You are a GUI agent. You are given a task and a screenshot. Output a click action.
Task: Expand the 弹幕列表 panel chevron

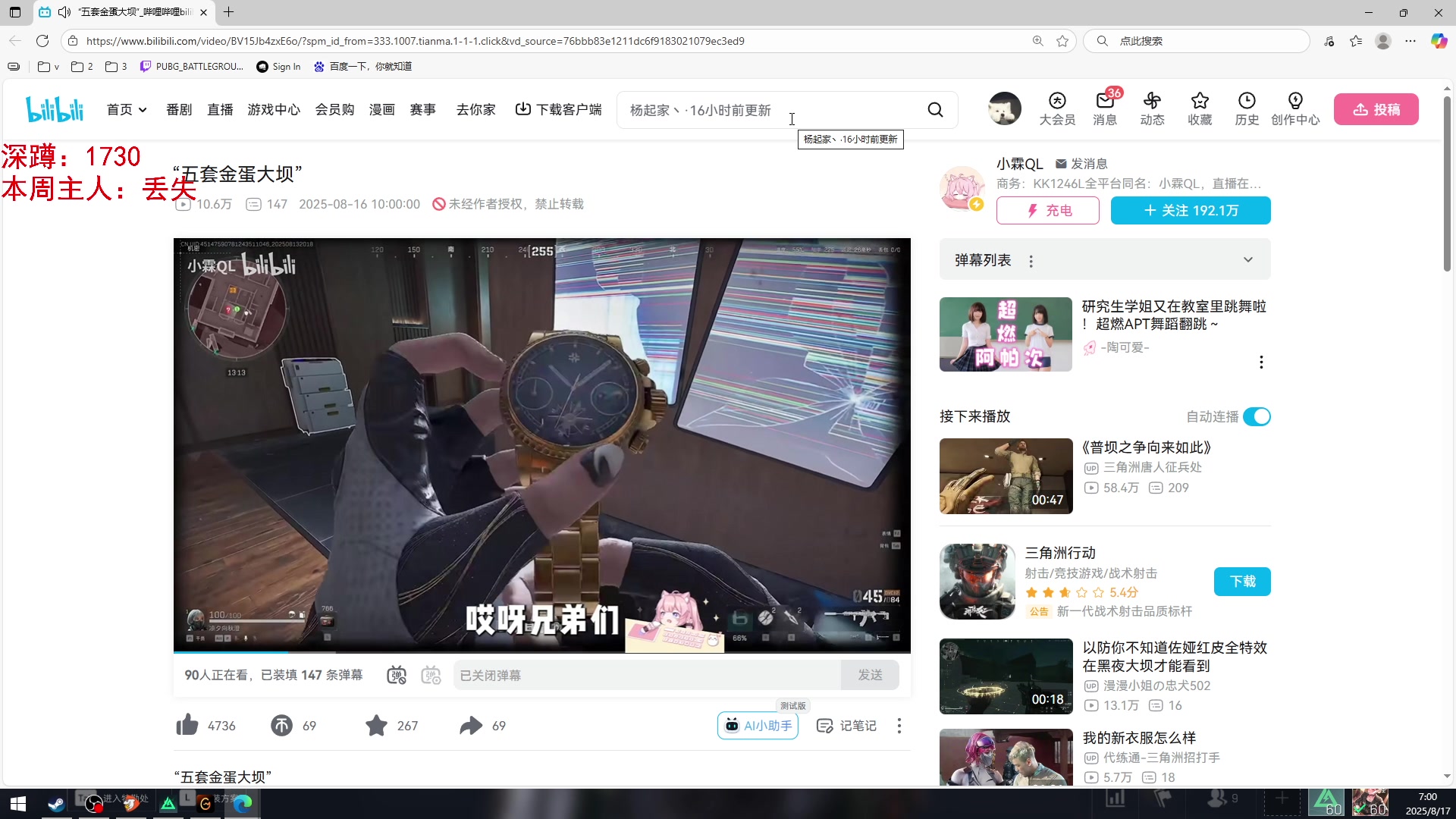click(1248, 260)
